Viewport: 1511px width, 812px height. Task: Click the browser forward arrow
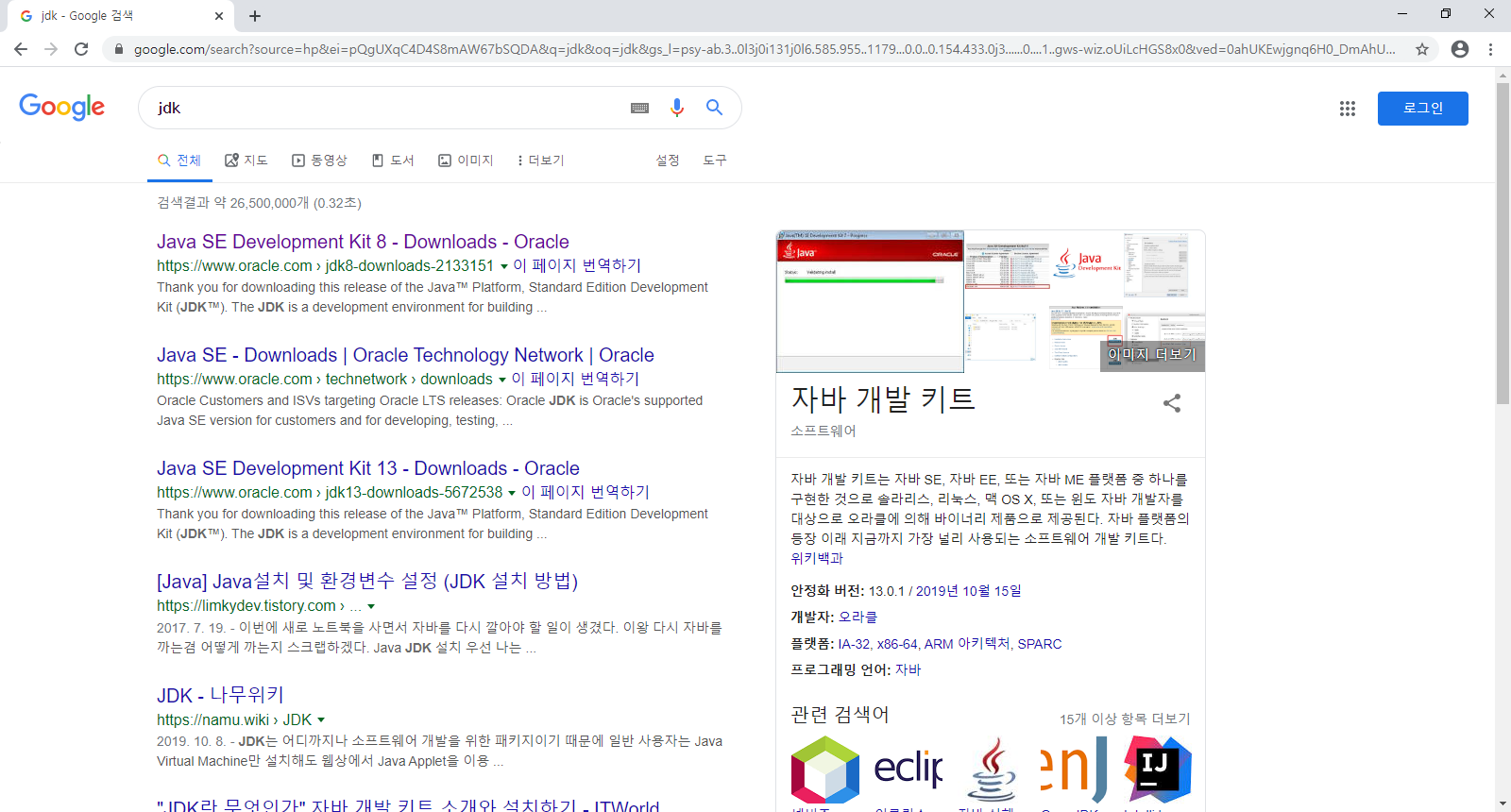click(x=51, y=49)
